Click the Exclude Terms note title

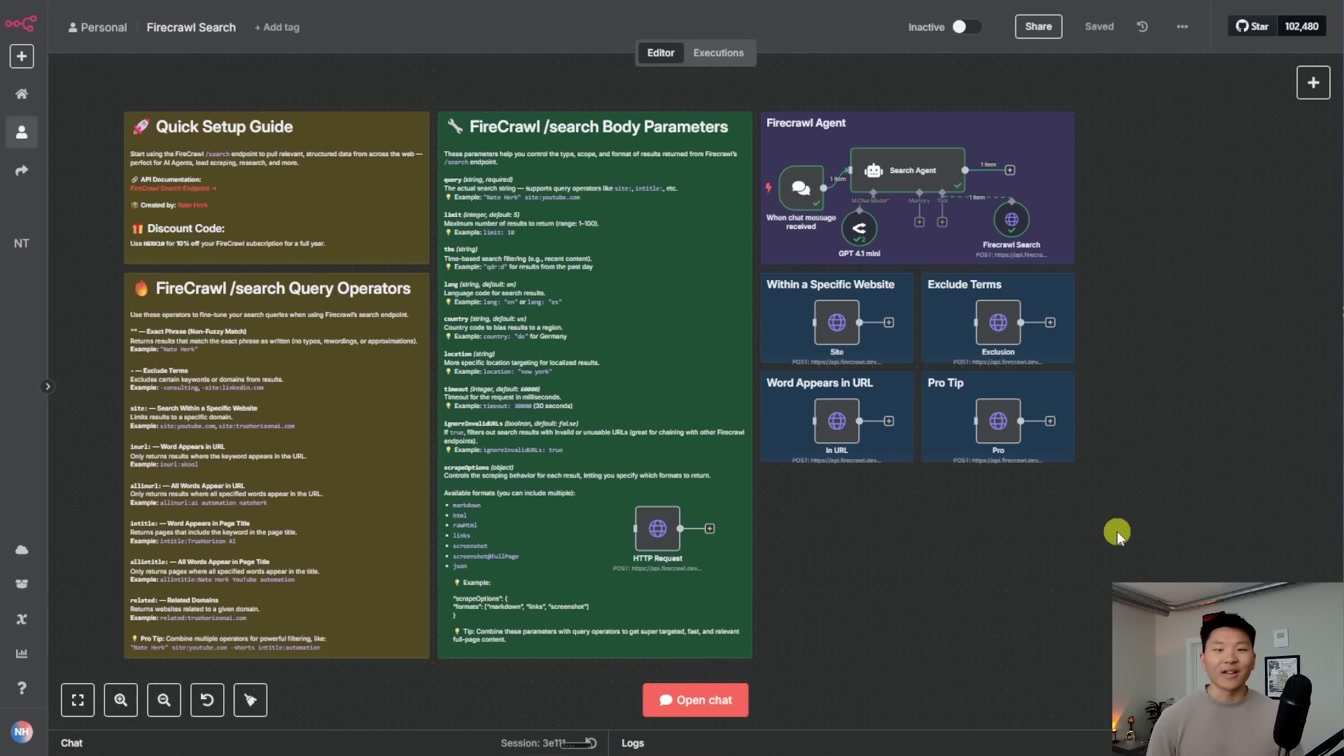click(x=964, y=284)
